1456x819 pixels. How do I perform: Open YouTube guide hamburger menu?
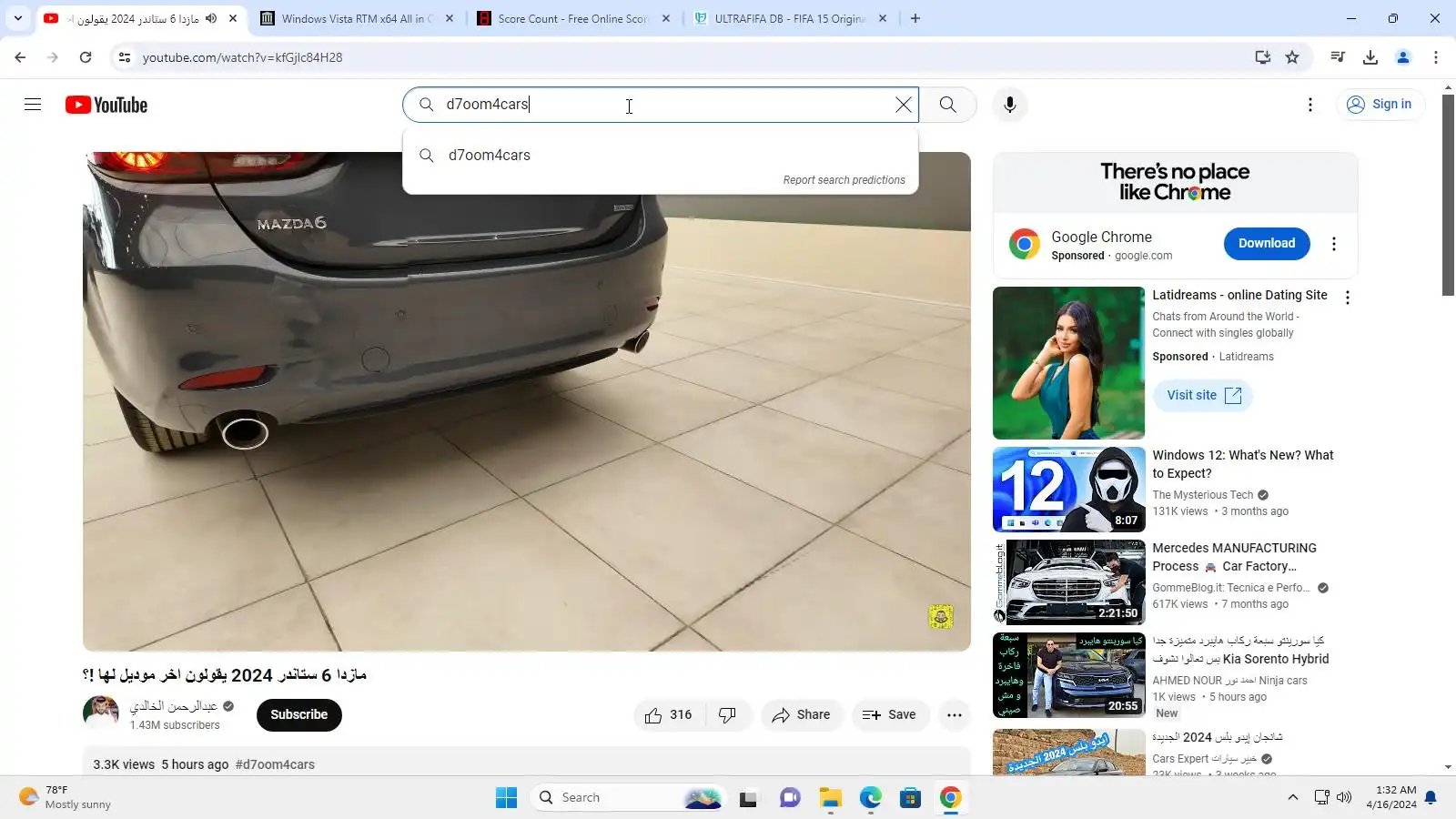click(33, 105)
